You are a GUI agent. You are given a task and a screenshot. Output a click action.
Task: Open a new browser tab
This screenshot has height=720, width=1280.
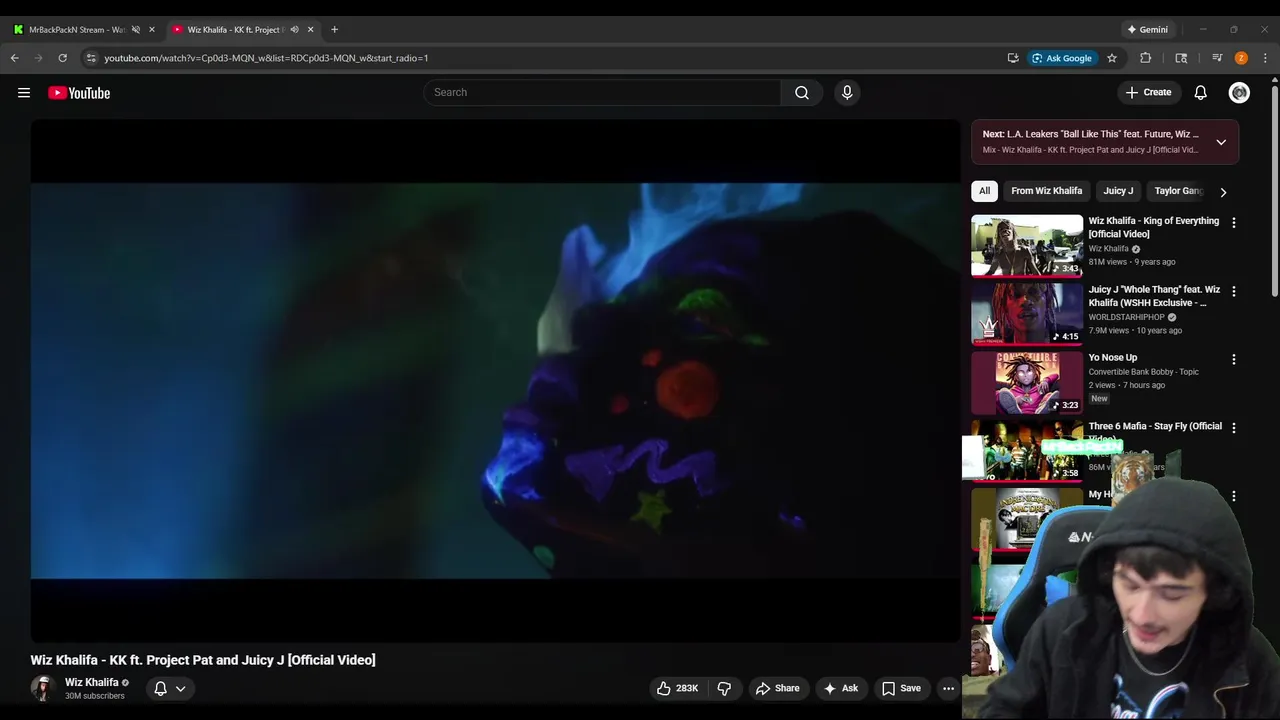(x=334, y=30)
